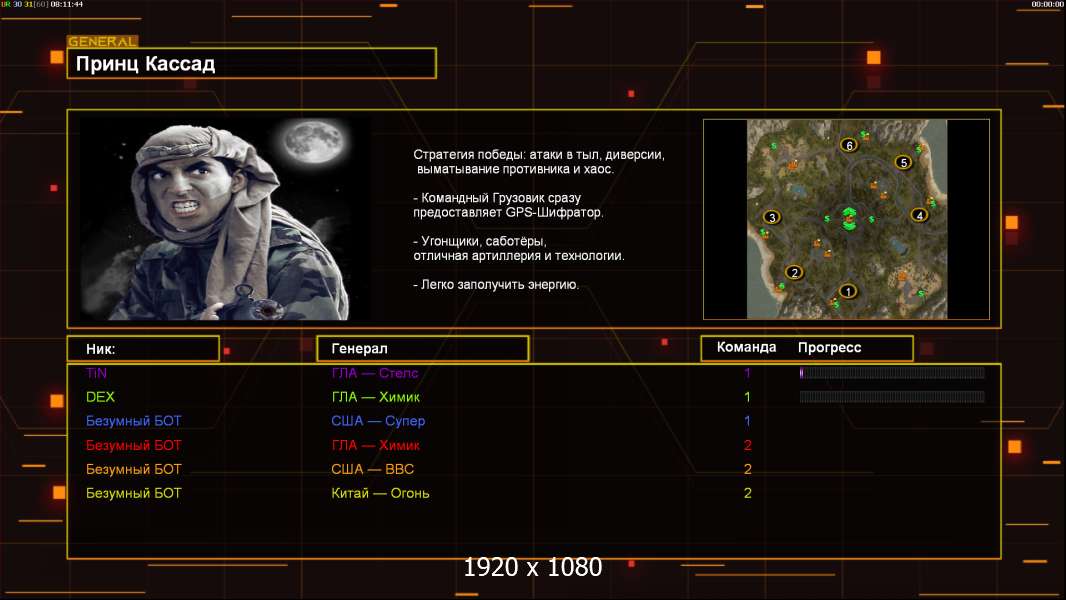Viewport: 1066px width, 600px height.
Task: Click the 'Генерал' column header
Action: [422, 349]
